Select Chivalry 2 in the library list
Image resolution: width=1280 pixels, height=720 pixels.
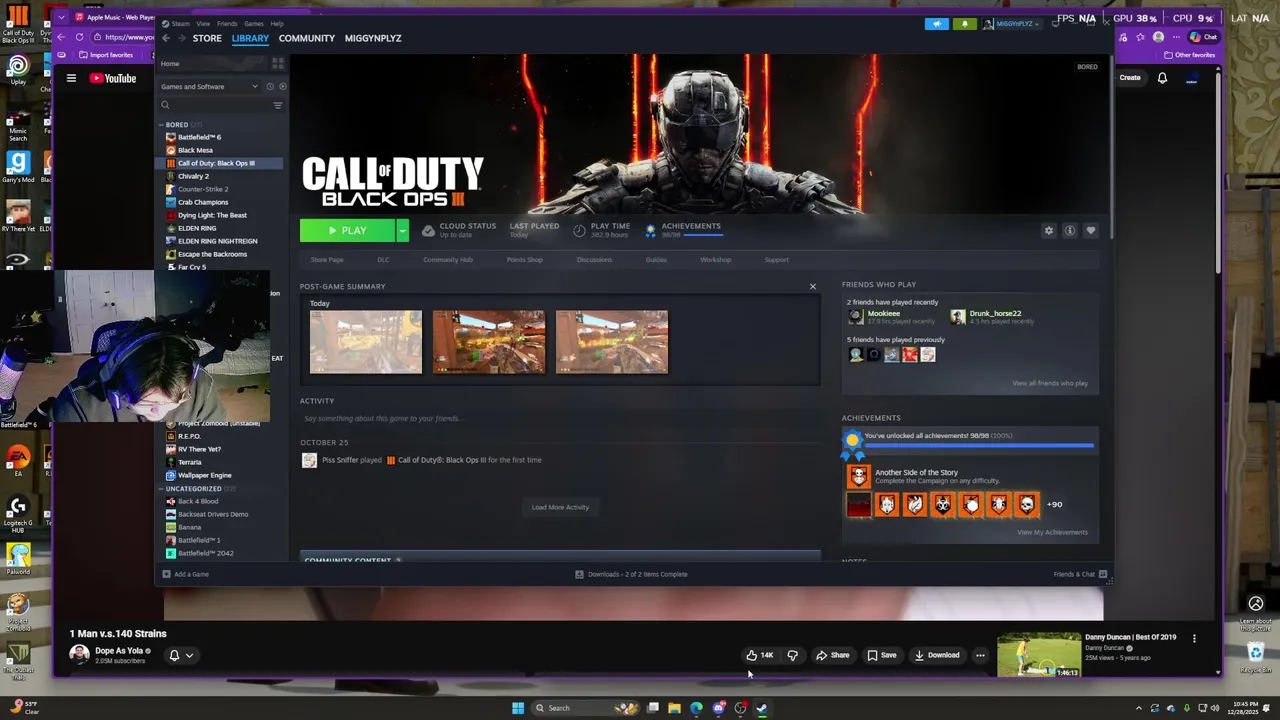(193, 176)
